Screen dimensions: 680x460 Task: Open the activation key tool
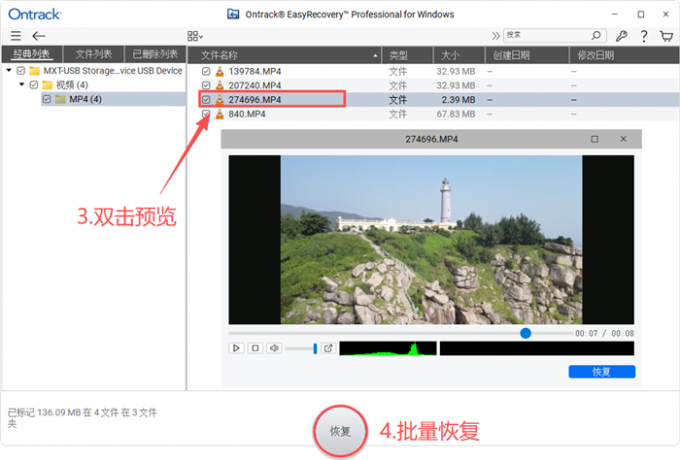(621, 36)
